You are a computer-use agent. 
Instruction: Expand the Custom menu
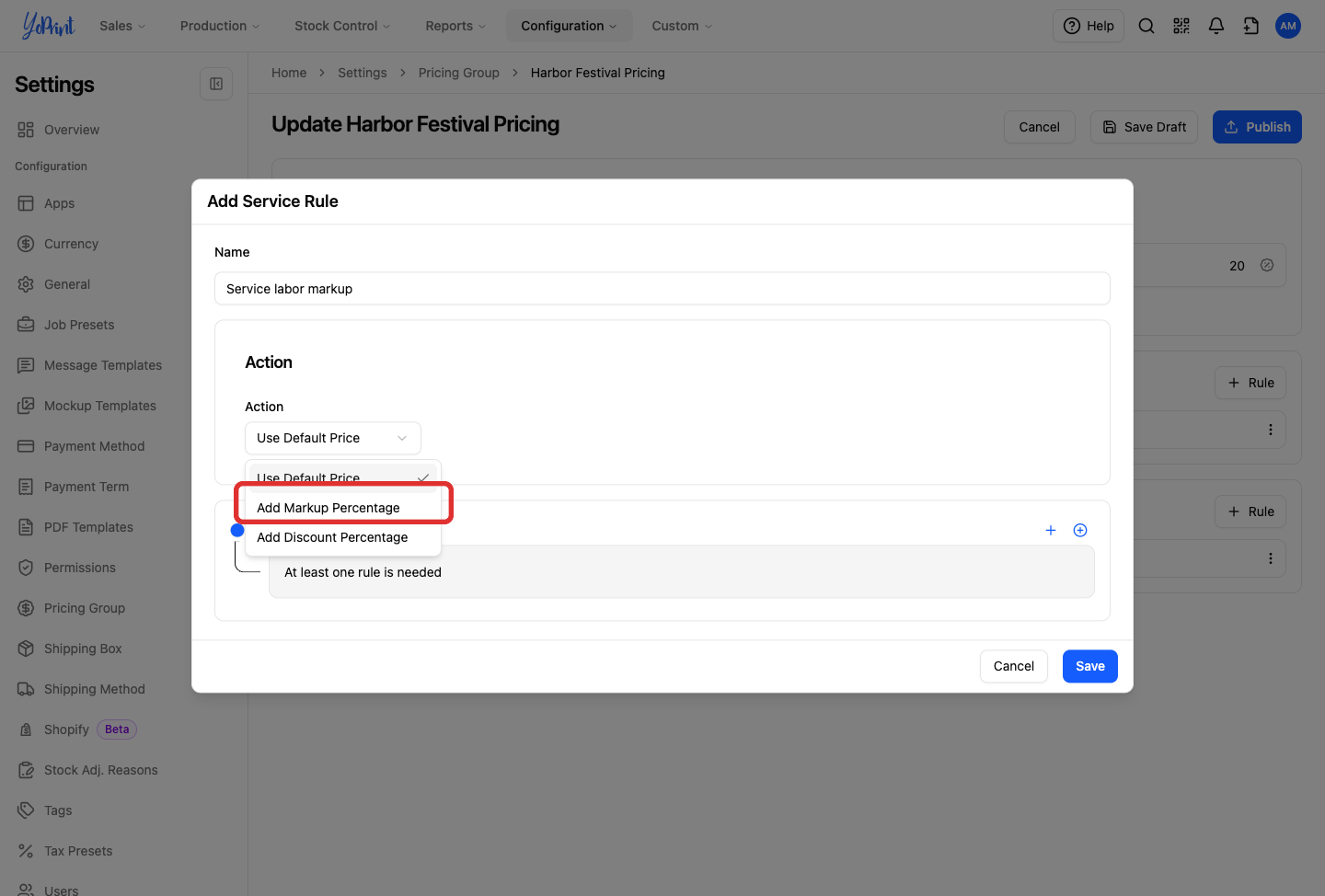tap(682, 26)
